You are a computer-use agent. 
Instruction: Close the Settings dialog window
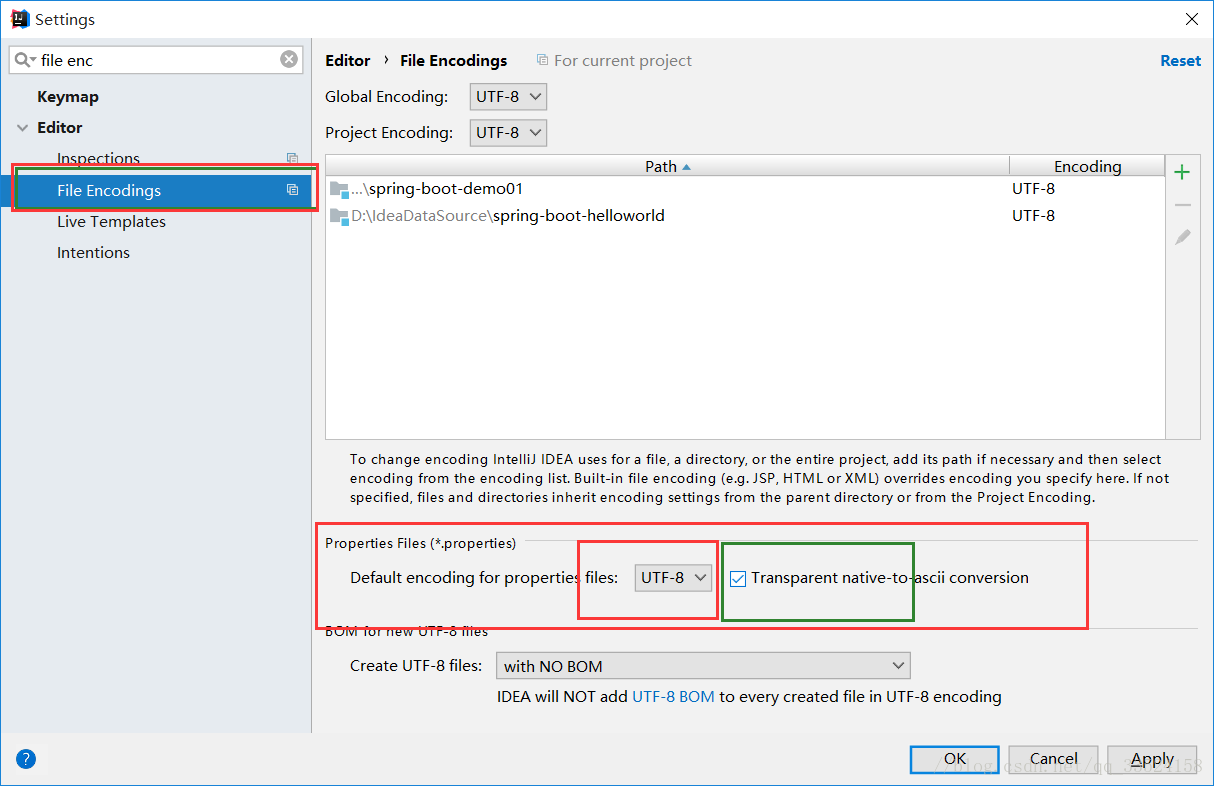(1191, 19)
